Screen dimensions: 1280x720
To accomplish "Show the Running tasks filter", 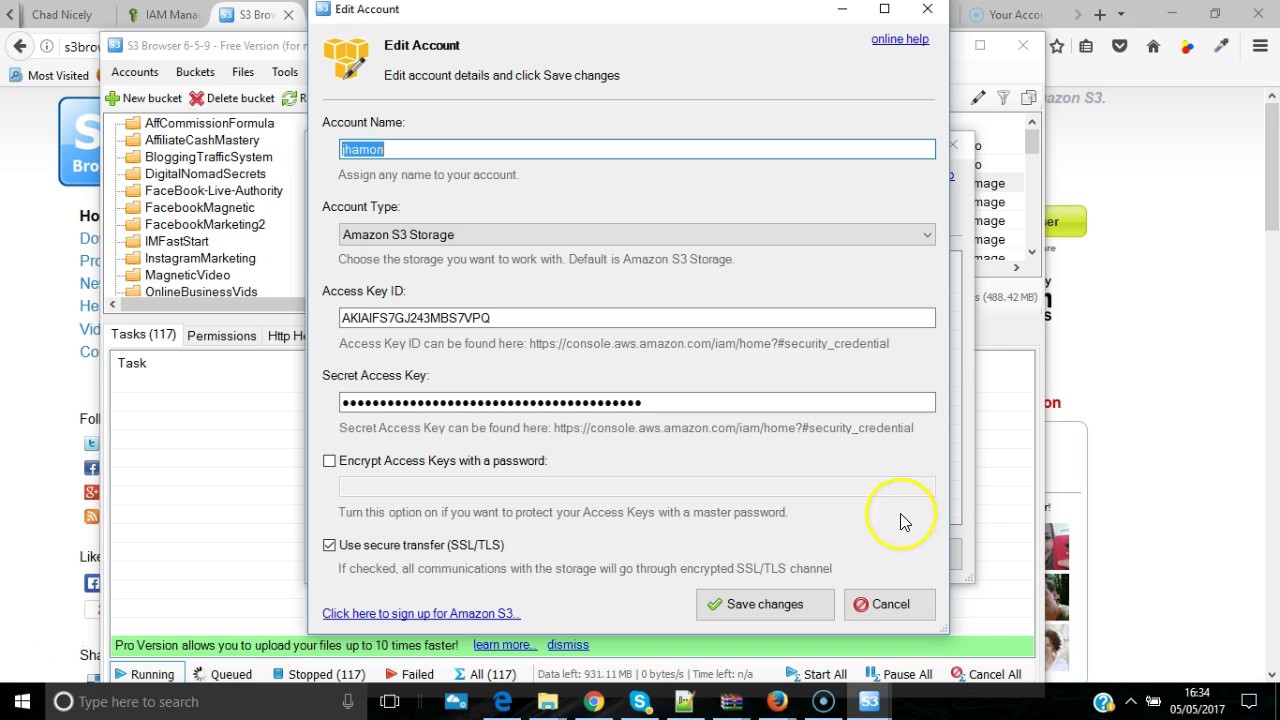I will click(146, 674).
